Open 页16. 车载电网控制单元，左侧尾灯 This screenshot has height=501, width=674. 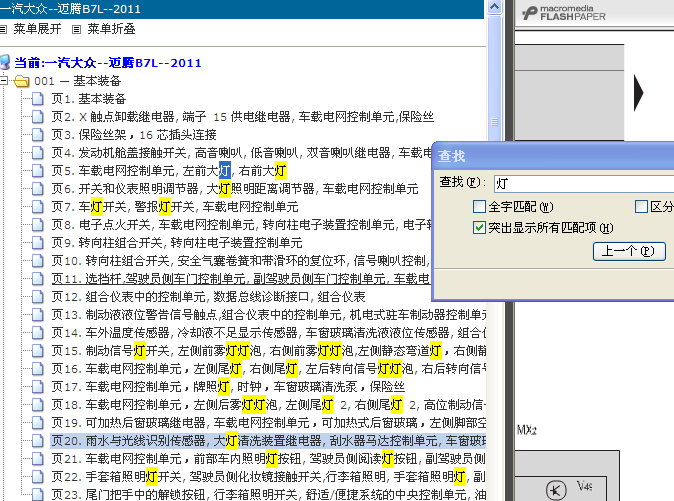[269, 369]
